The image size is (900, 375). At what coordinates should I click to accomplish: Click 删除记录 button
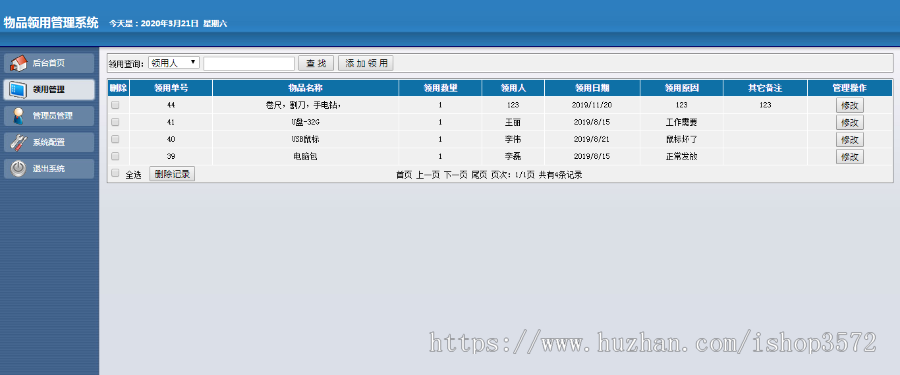pyautogui.click(x=172, y=174)
